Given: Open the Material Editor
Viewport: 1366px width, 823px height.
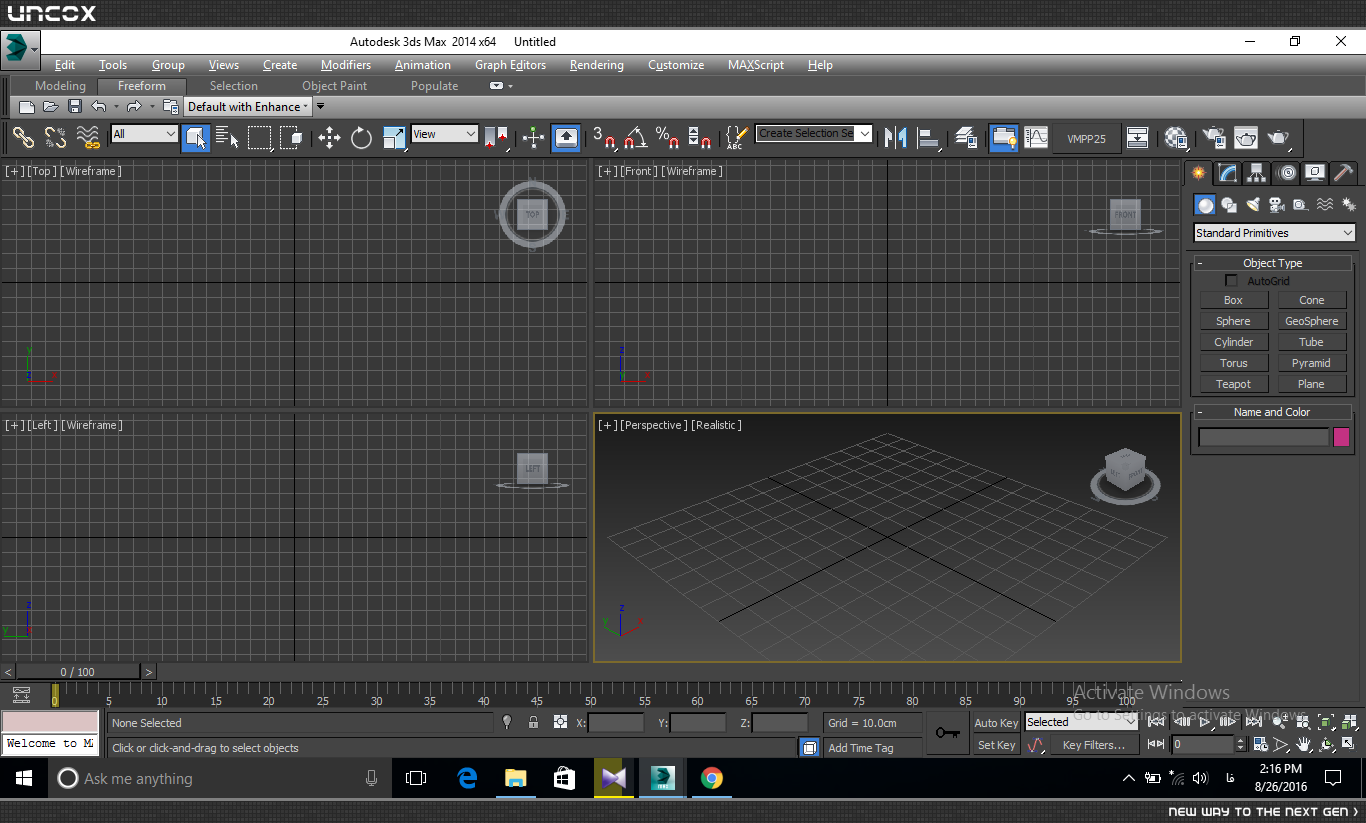Looking at the screenshot, I should (1176, 138).
